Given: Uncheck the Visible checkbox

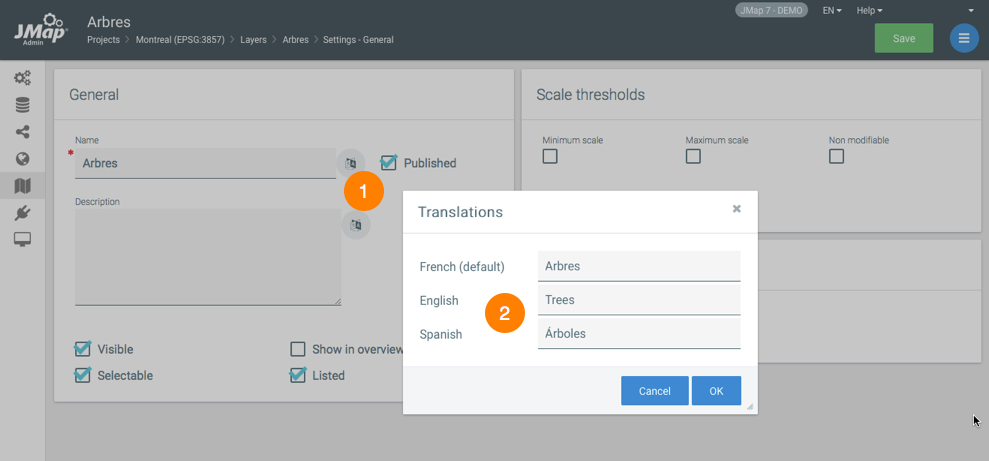Looking at the screenshot, I should coord(83,349).
